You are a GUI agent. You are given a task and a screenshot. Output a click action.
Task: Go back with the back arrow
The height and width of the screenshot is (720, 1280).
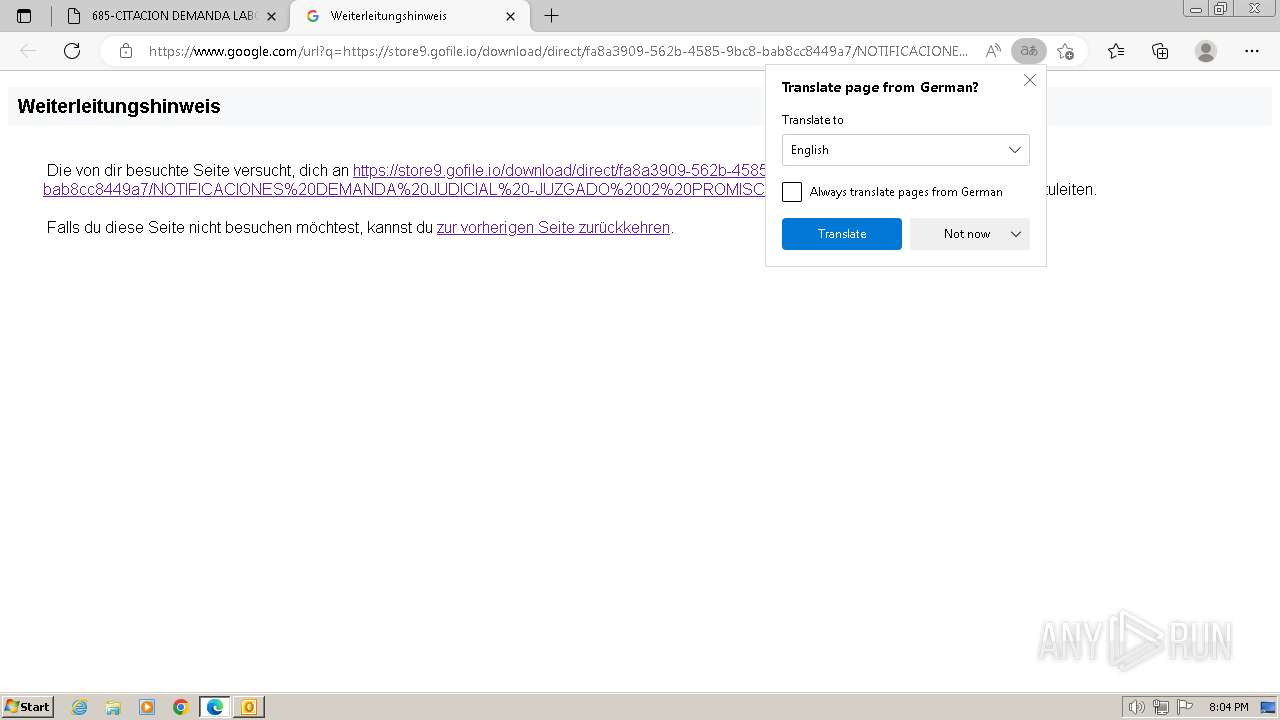[x=28, y=51]
